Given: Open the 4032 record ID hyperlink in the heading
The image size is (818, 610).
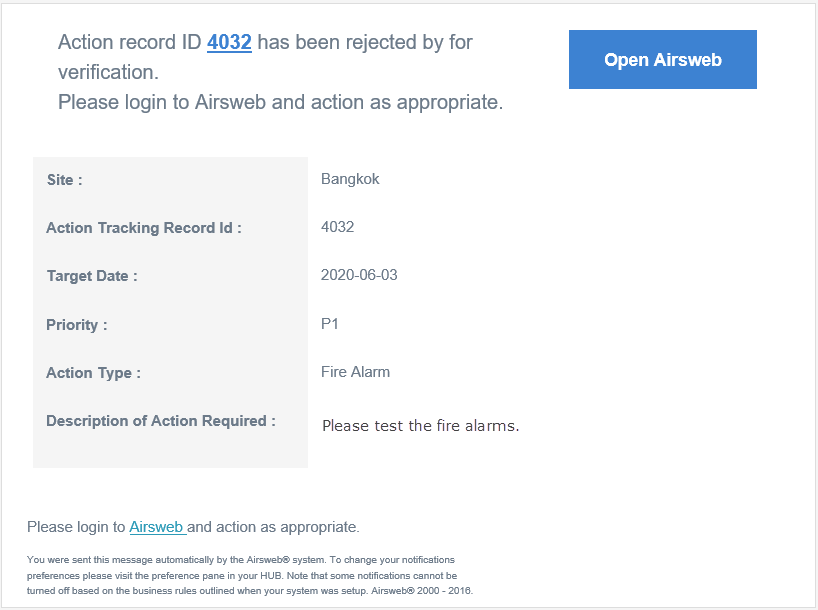Looking at the screenshot, I should 229,42.
